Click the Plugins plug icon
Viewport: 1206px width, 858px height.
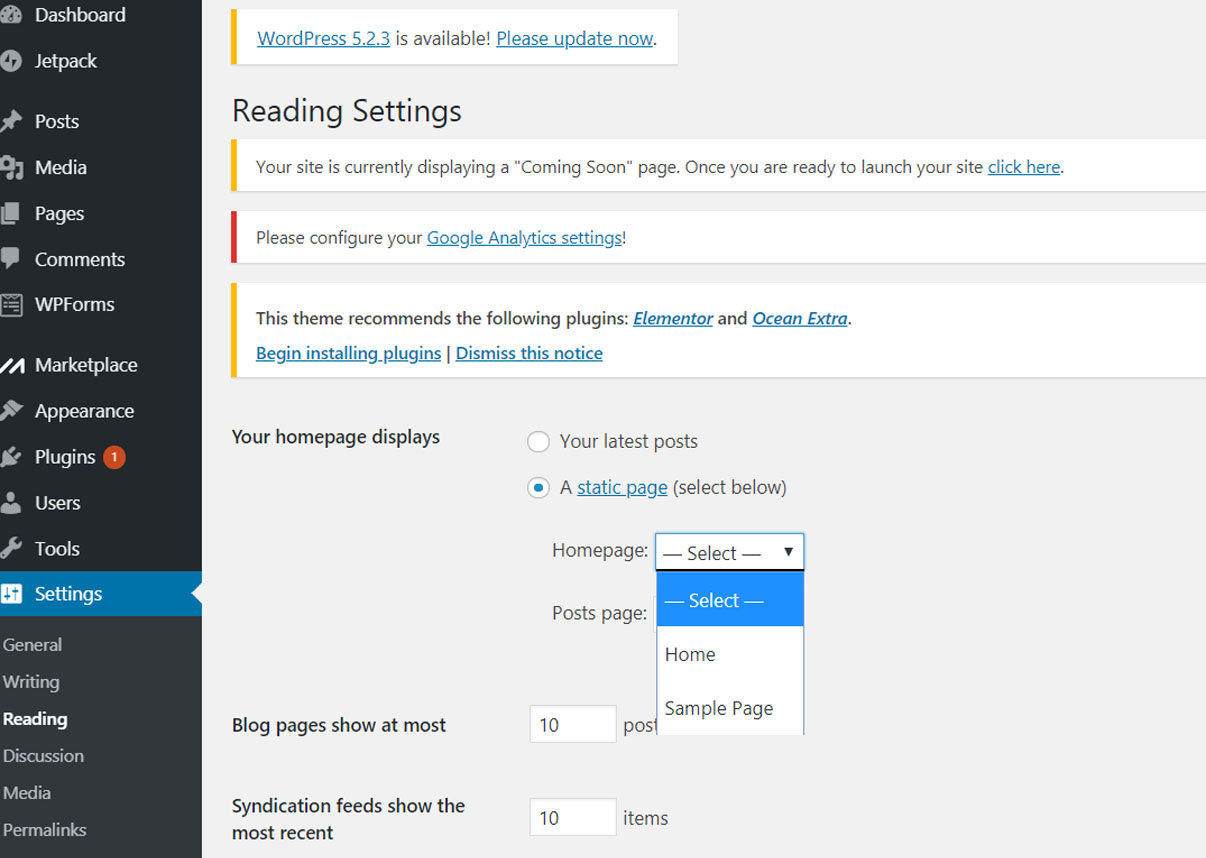[x=10, y=457]
